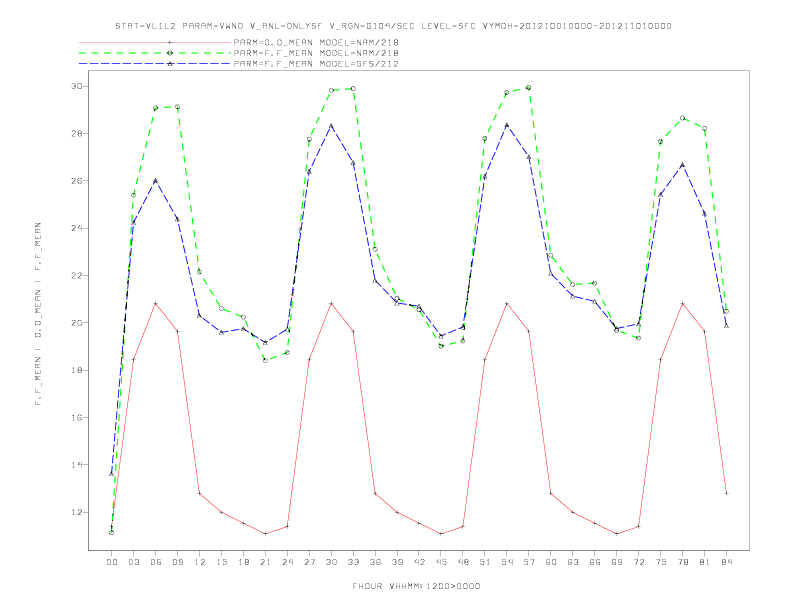
Task: Click green NAM circle marker at hour 57 peak
Action: (x=528, y=88)
